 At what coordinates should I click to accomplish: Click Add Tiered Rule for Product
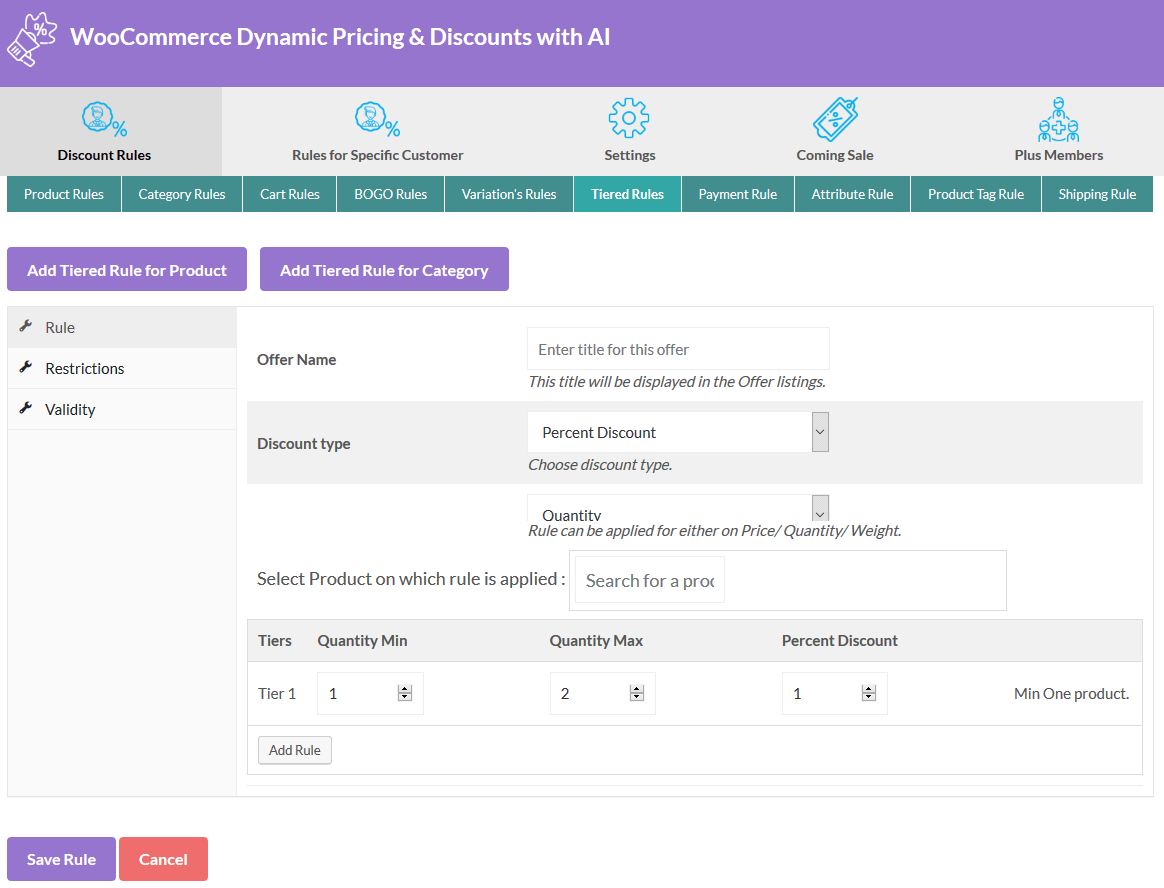tap(126, 268)
